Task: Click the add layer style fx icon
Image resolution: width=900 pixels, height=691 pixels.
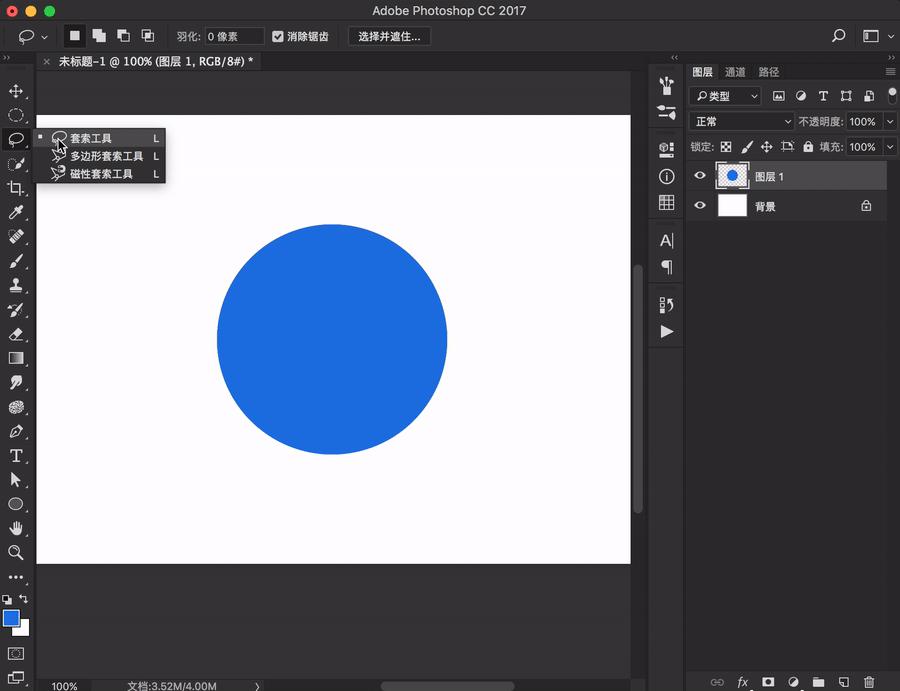Action: (743, 682)
